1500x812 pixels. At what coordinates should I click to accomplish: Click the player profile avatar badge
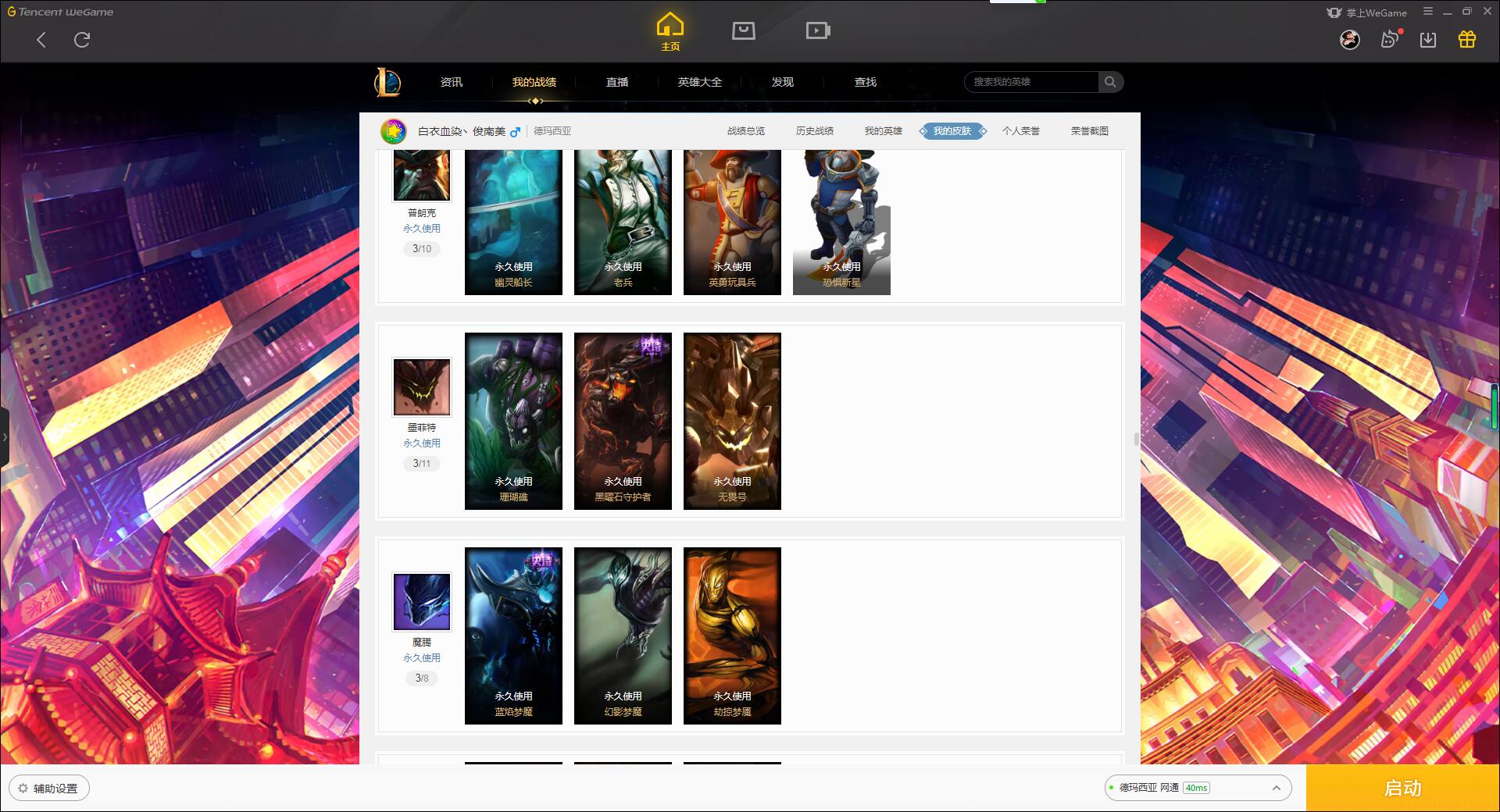point(394,131)
